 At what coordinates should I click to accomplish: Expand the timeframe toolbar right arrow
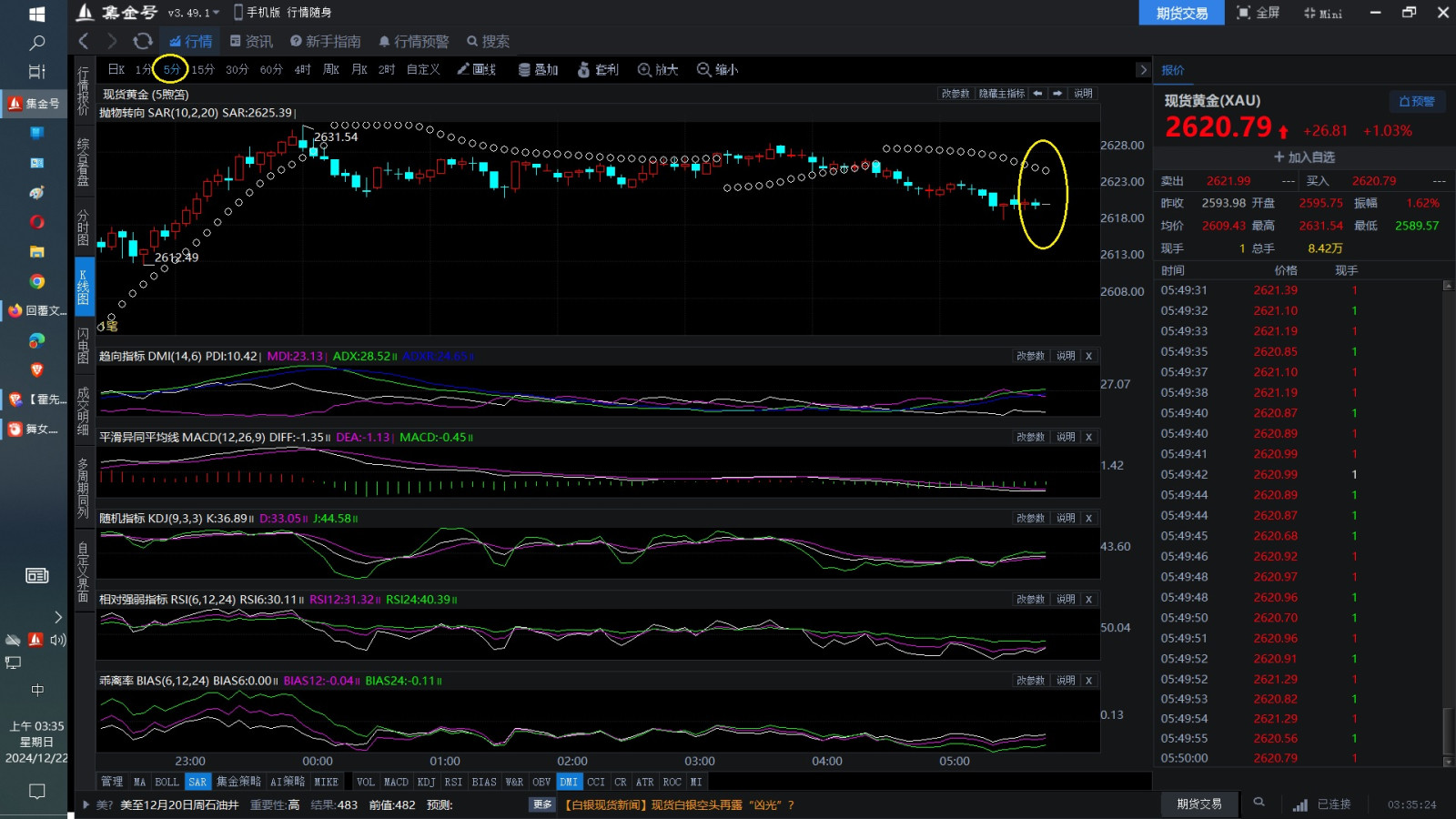(x=1143, y=70)
